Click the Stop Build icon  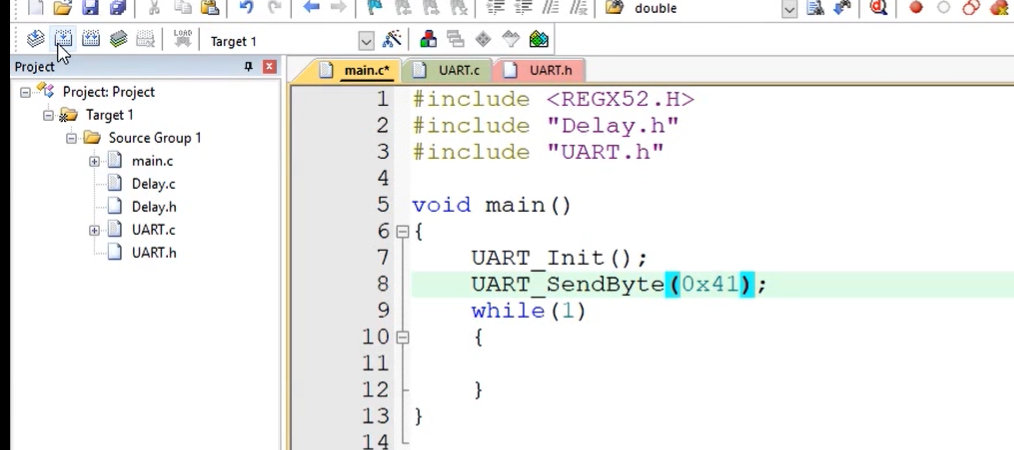click(x=146, y=39)
